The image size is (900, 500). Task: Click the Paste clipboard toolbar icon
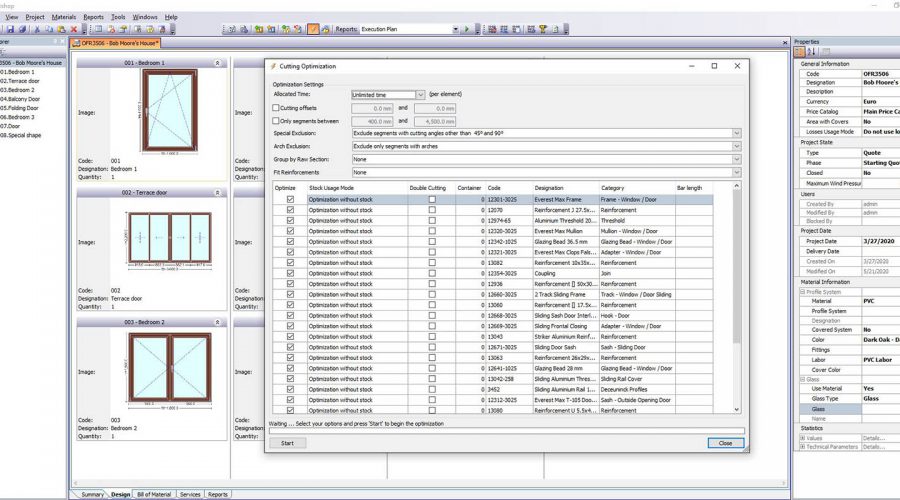pos(61,29)
